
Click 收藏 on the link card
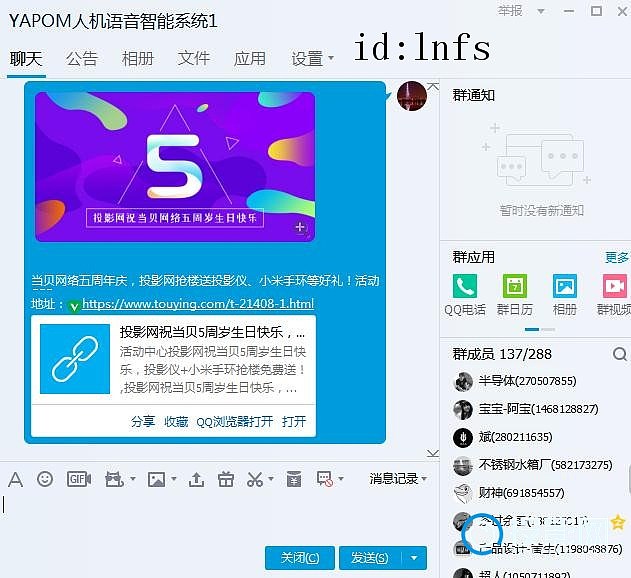[x=176, y=421]
